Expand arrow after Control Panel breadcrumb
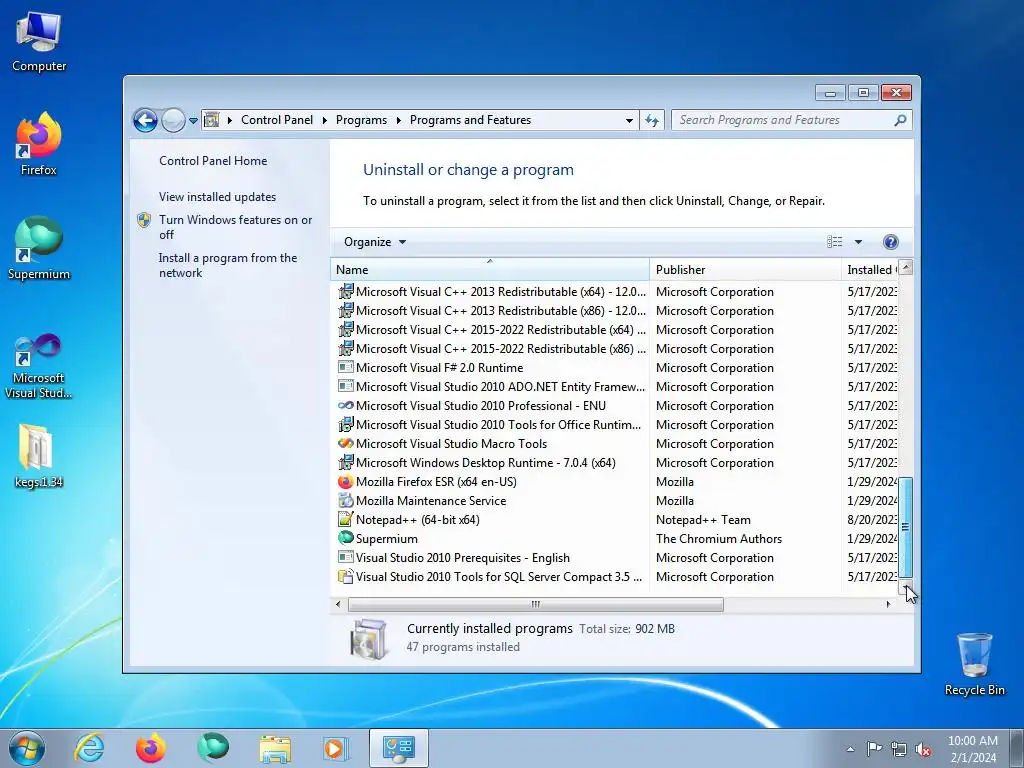 click(325, 120)
